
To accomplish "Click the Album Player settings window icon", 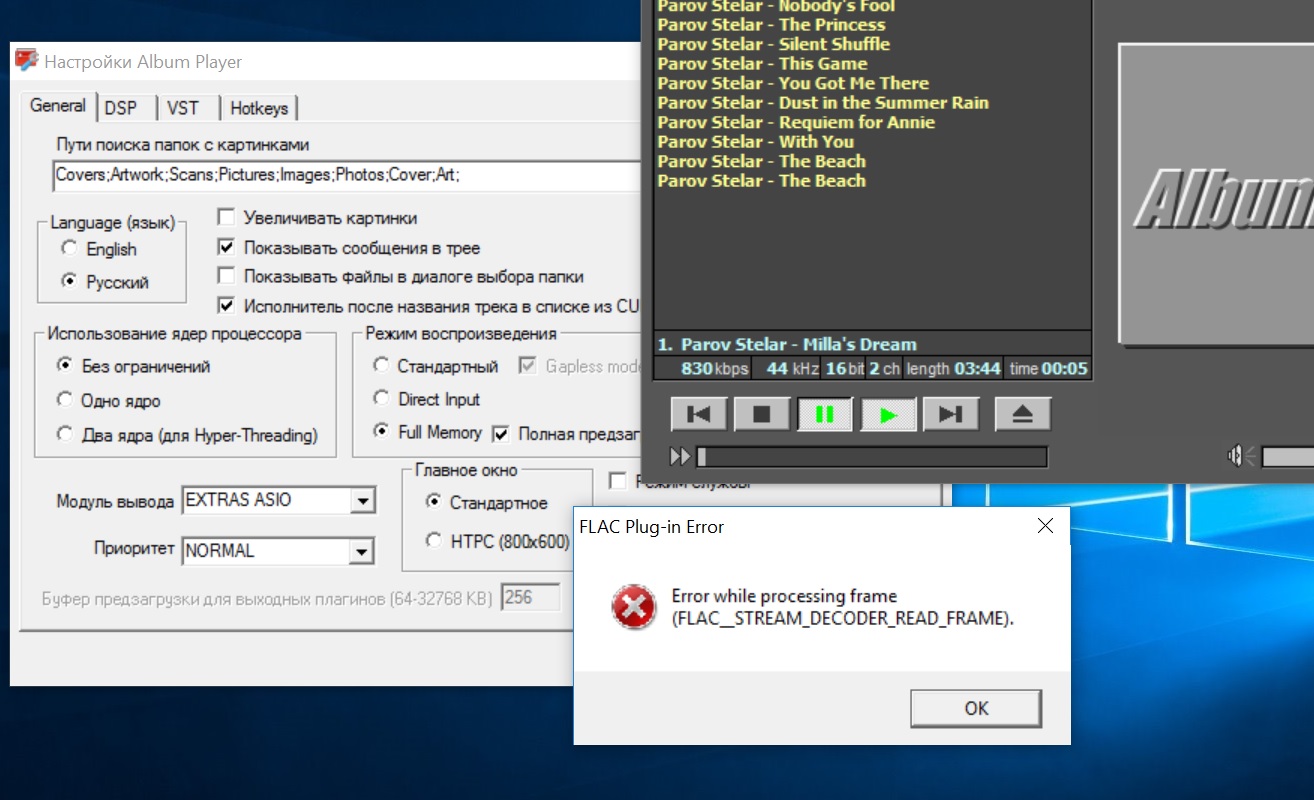I will (x=27, y=61).
